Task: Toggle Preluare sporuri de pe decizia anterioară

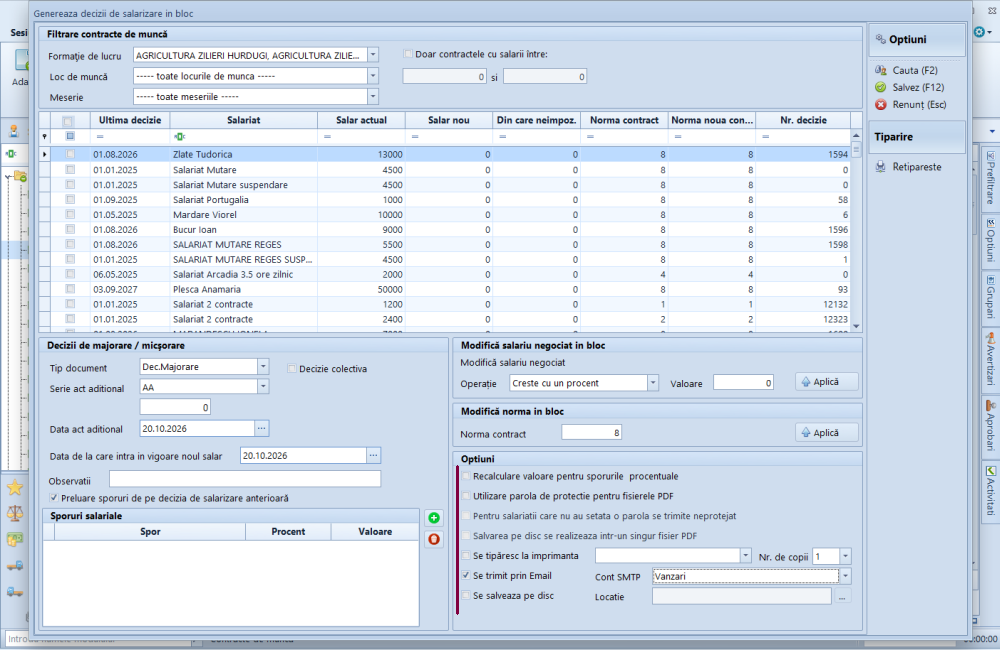Action: pos(54,498)
